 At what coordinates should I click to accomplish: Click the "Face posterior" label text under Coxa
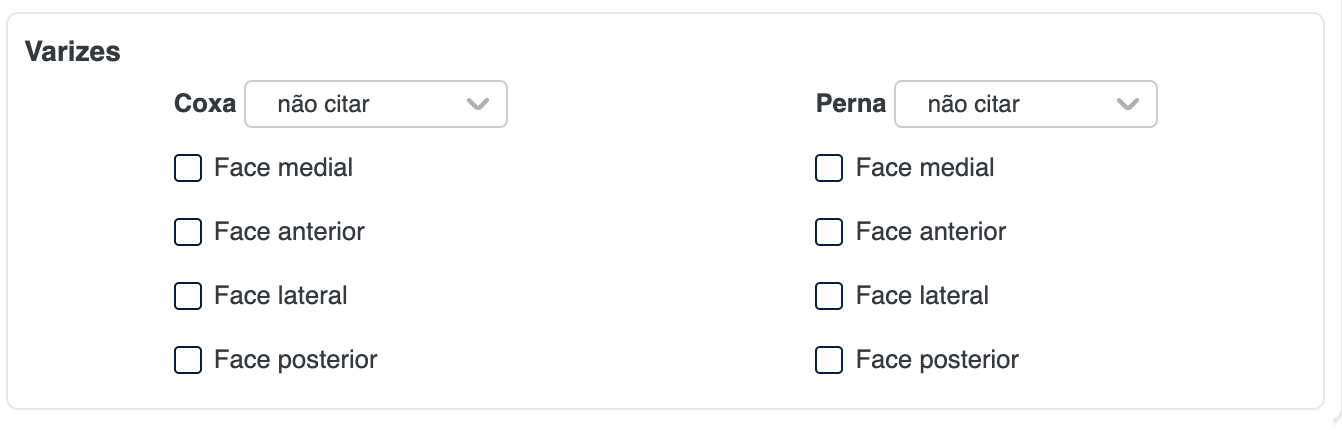(295, 360)
